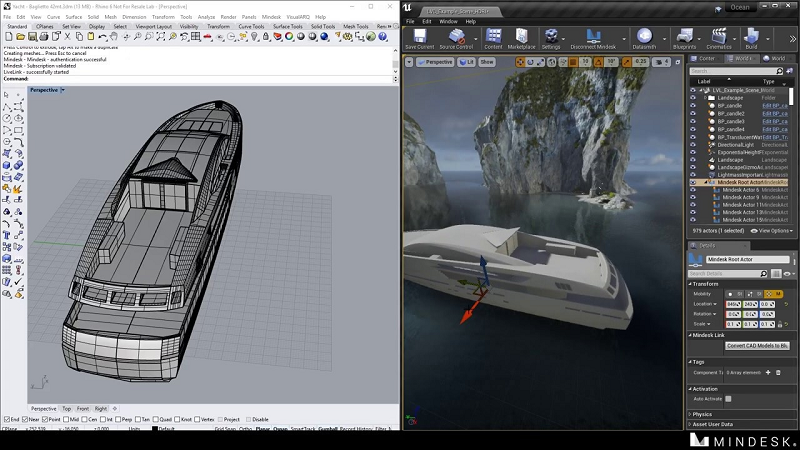Open the Mindesk menu in Rhino
Screen dimensions: 800x450
(271, 17)
